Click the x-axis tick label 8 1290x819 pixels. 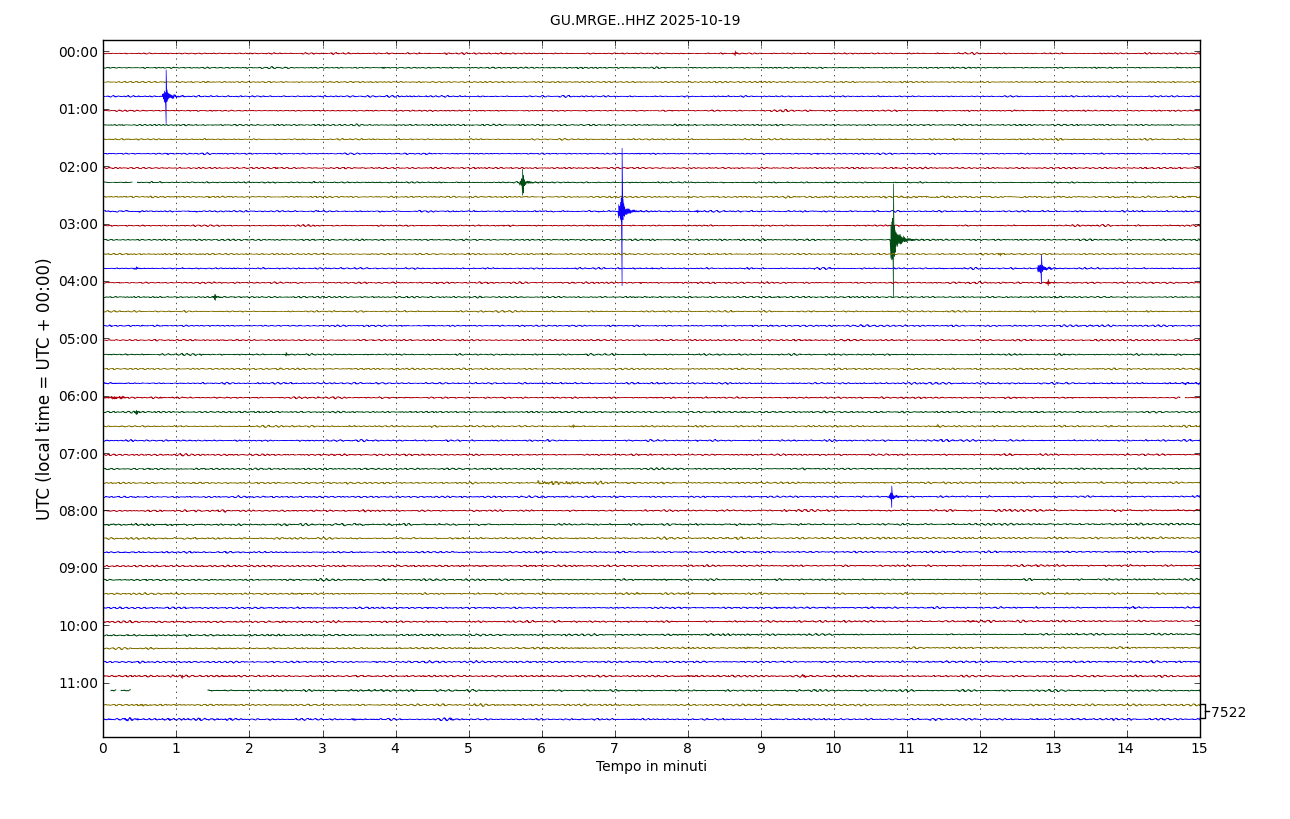[688, 749]
